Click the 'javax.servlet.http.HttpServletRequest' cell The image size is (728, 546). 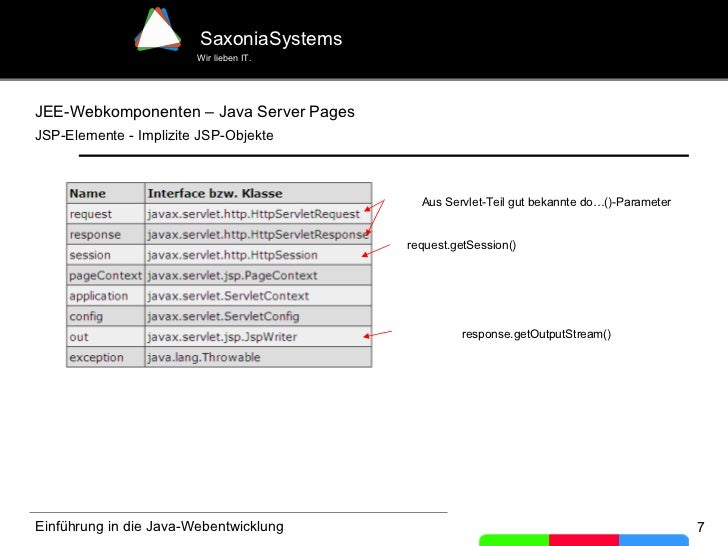(x=258, y=214)
